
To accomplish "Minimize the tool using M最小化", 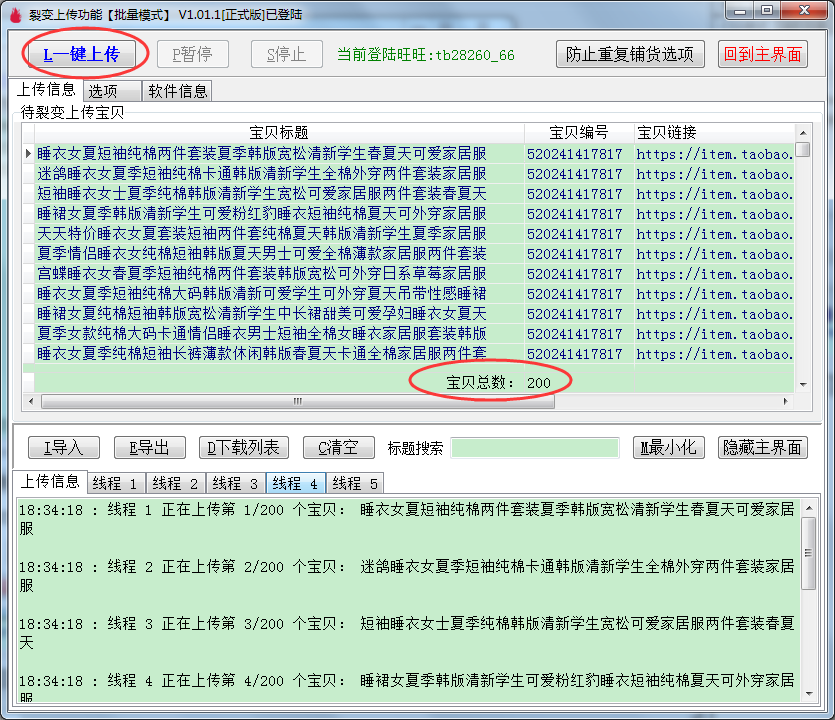I will tap(668, 447).
